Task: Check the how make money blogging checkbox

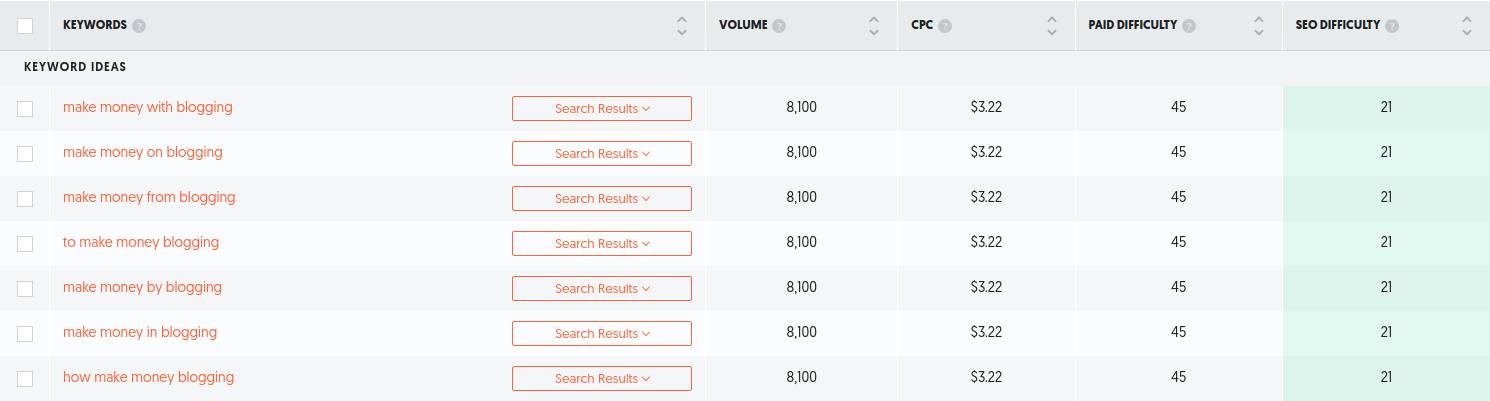Action: pos(25,379)
